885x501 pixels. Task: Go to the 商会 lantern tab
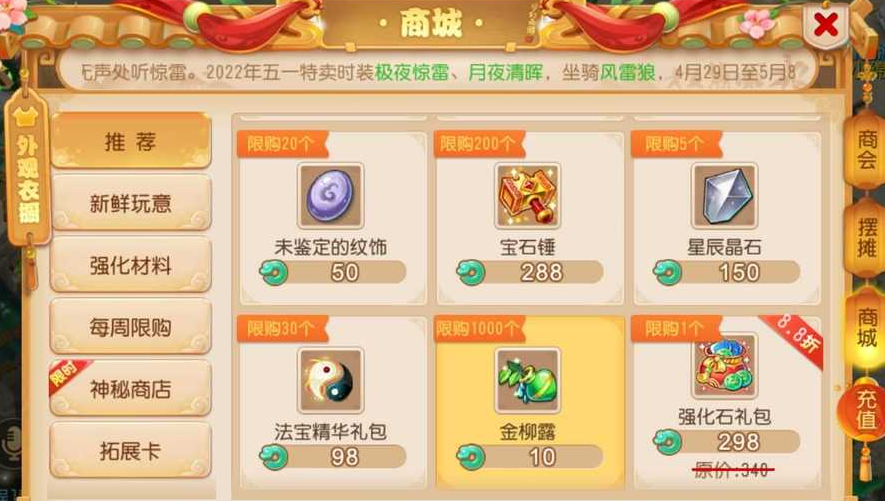866,150
